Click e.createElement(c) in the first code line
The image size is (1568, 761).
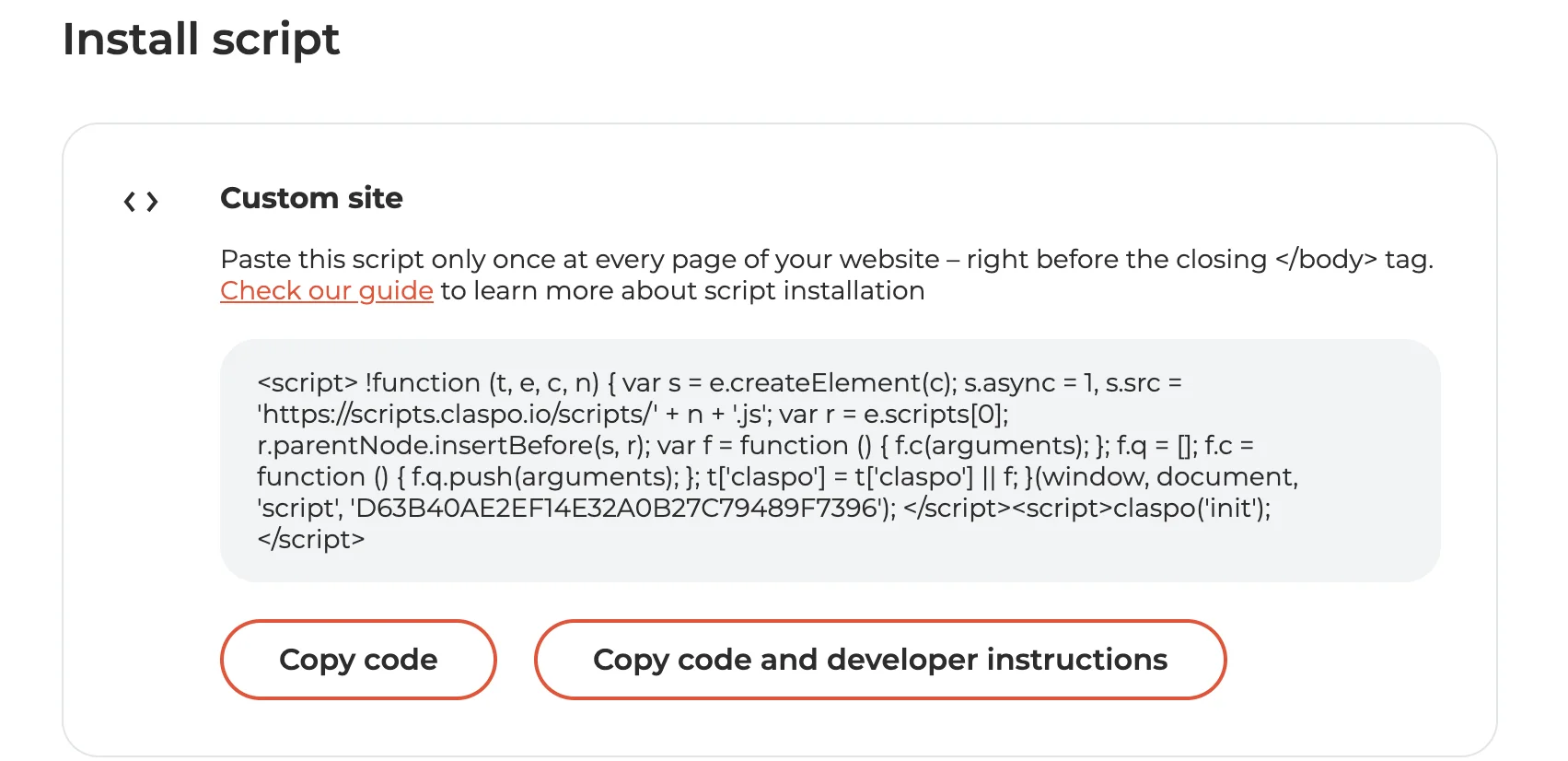(x=832, y=383)
